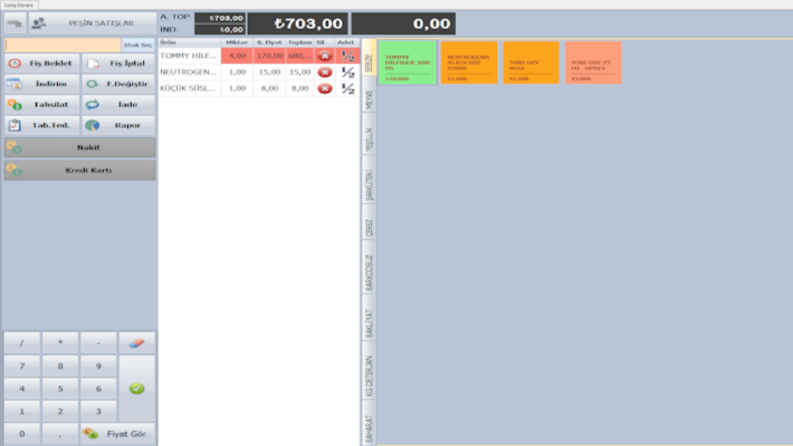Switch to the BARKODSUZ category tab
Viewport: 793px width, 446px height.
click(369, 268)
